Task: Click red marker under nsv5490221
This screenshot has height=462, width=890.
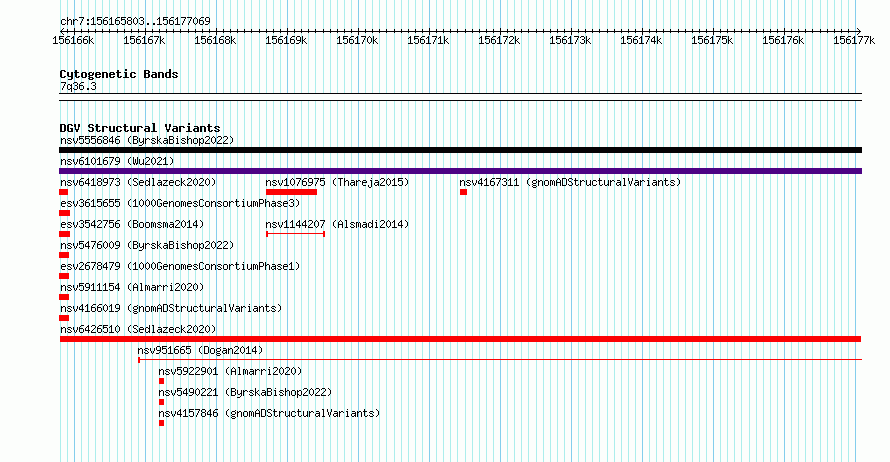Action: pos(162,402)
